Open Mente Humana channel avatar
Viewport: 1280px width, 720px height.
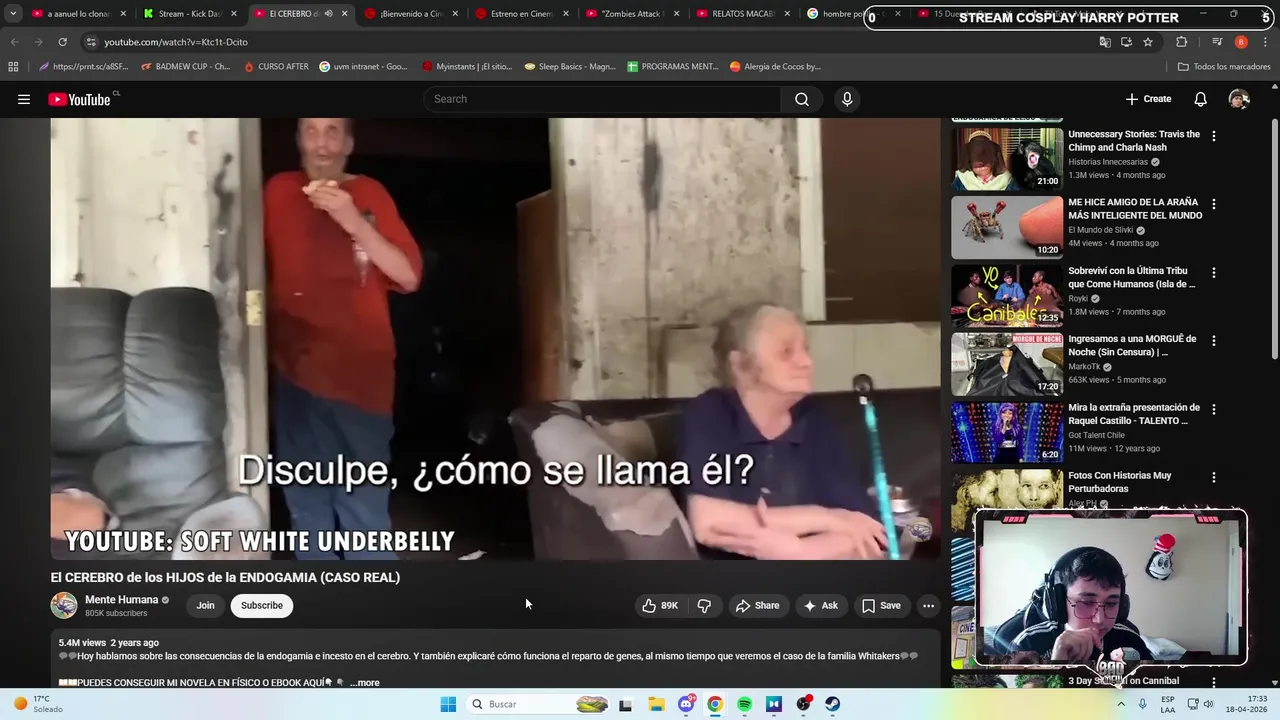coord(64,605)
